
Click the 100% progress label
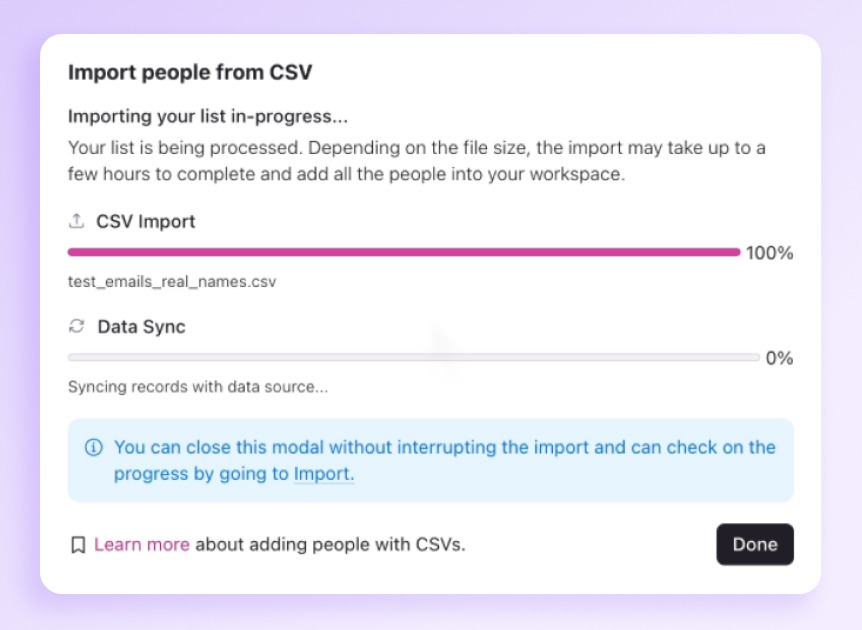point(769,253)
